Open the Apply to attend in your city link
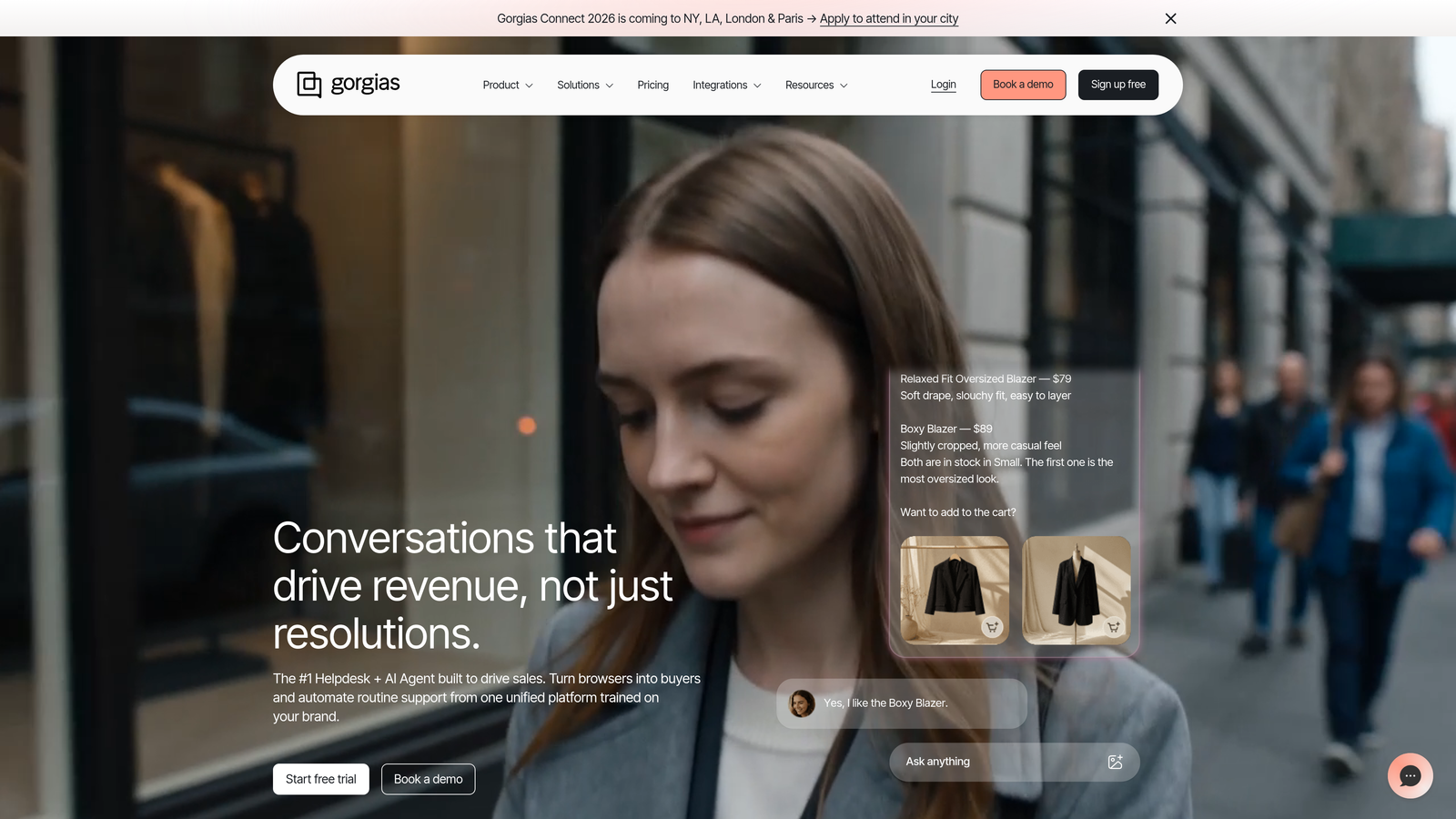 (889, 18)
